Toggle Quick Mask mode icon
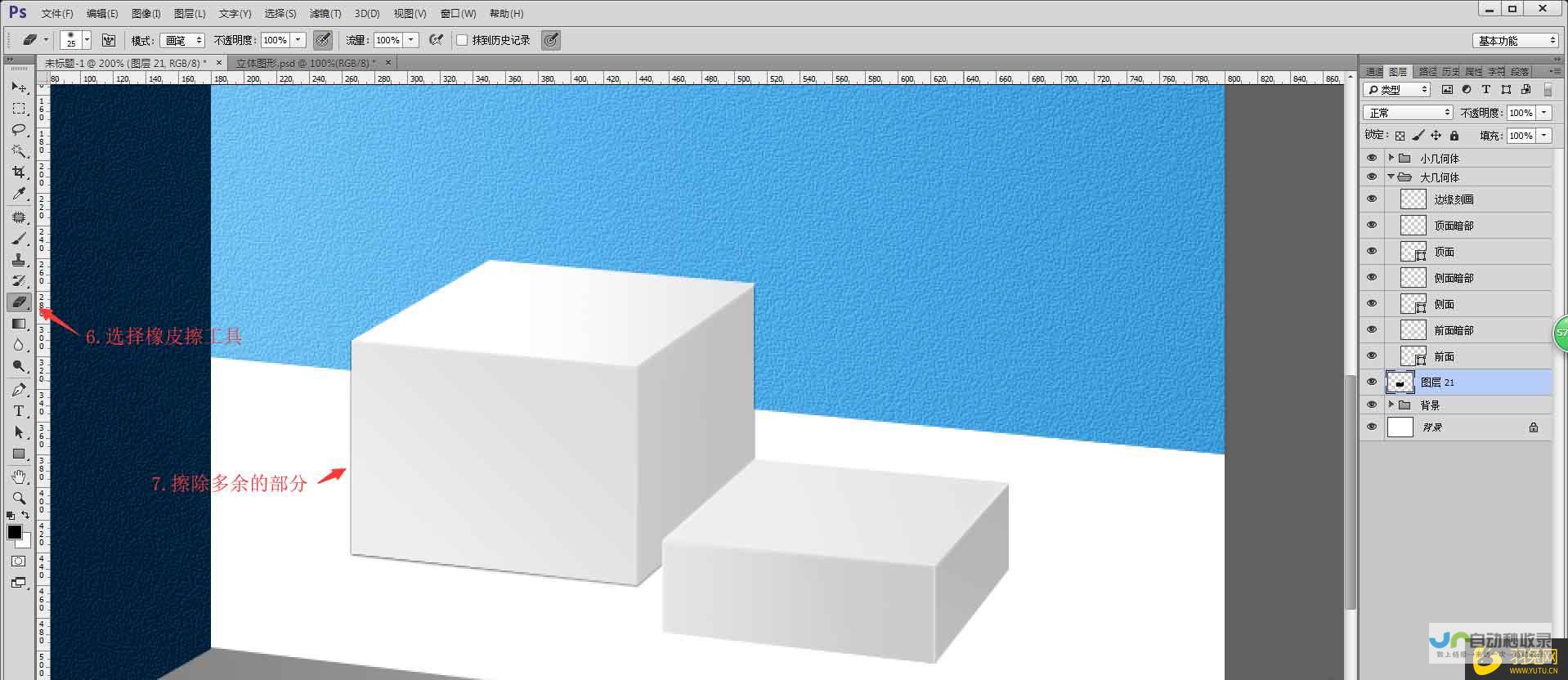The image size is (1568, 680). click(x=19, y=561)
